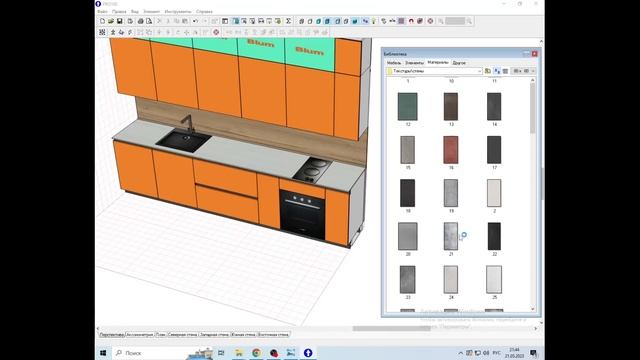Open File Explorer from the taskbar
The image size is (640, 360).
239,353
